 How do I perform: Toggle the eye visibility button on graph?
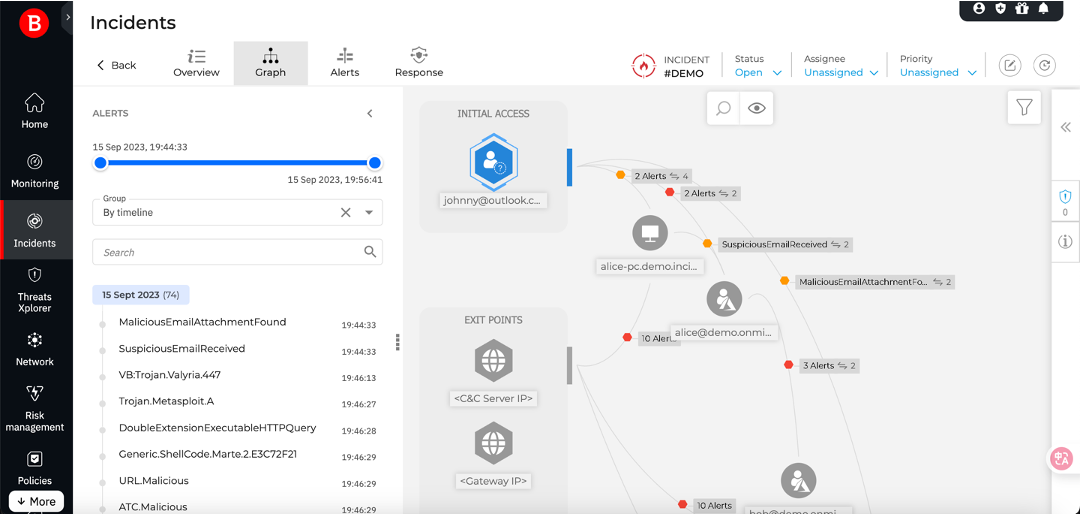click(x=757, y=108)
